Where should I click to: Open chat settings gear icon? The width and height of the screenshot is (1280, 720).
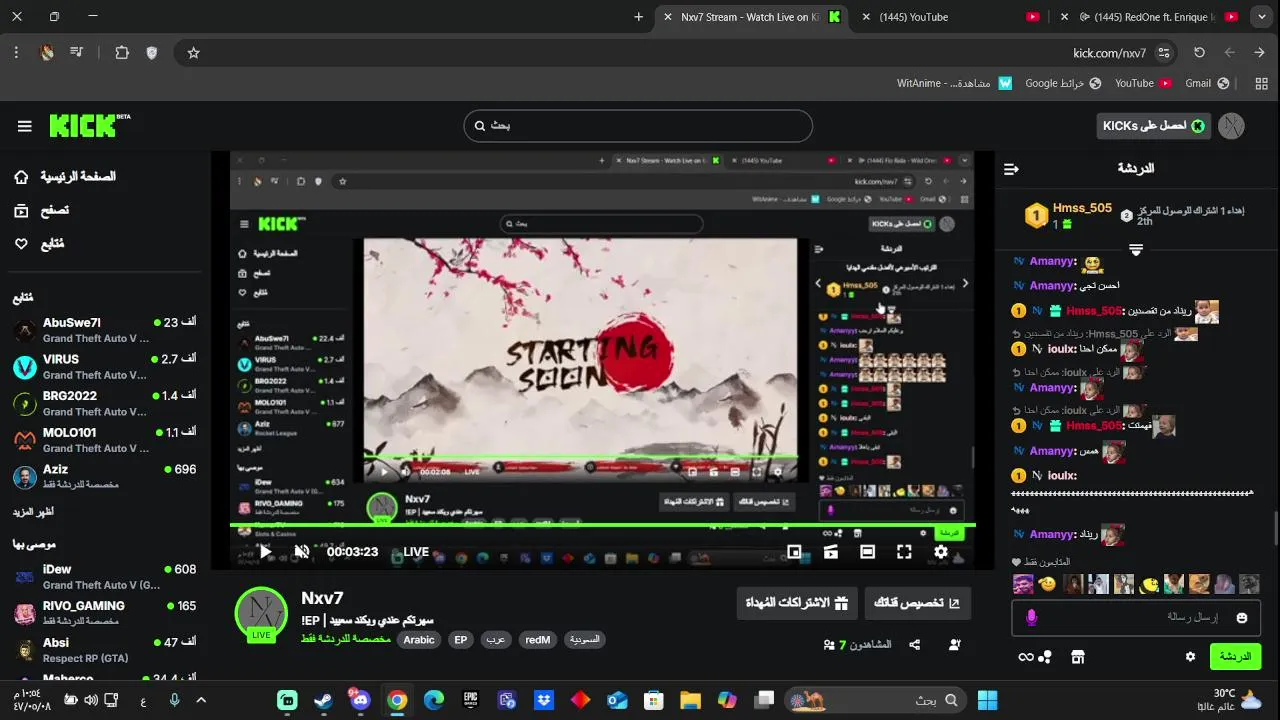pos(1190,657)
